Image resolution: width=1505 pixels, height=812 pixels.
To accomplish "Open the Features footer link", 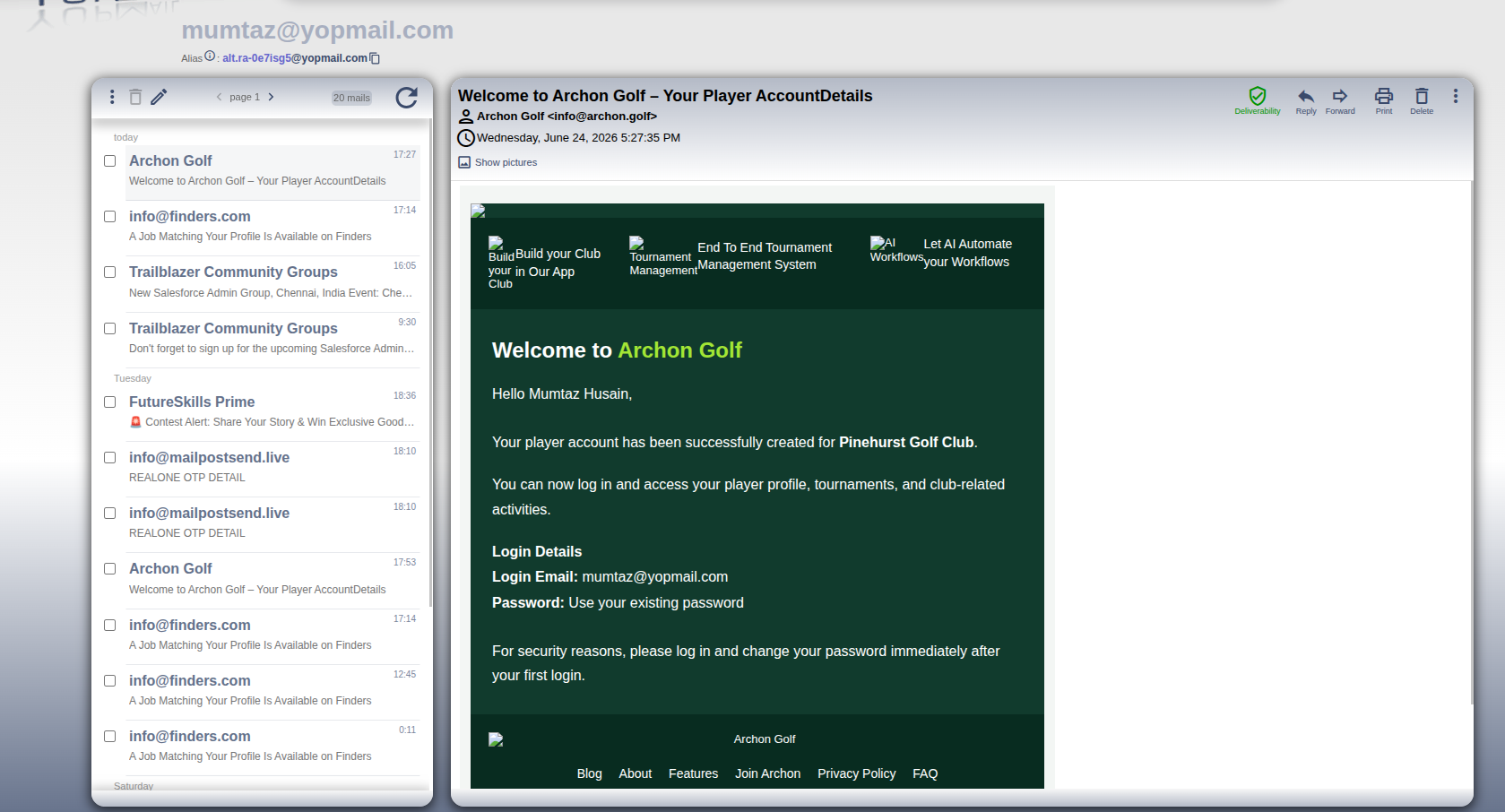I will point(693,773).
